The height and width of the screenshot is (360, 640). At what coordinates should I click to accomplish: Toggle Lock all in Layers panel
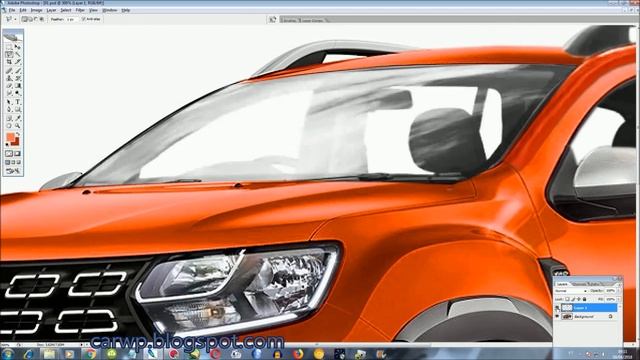584,299
